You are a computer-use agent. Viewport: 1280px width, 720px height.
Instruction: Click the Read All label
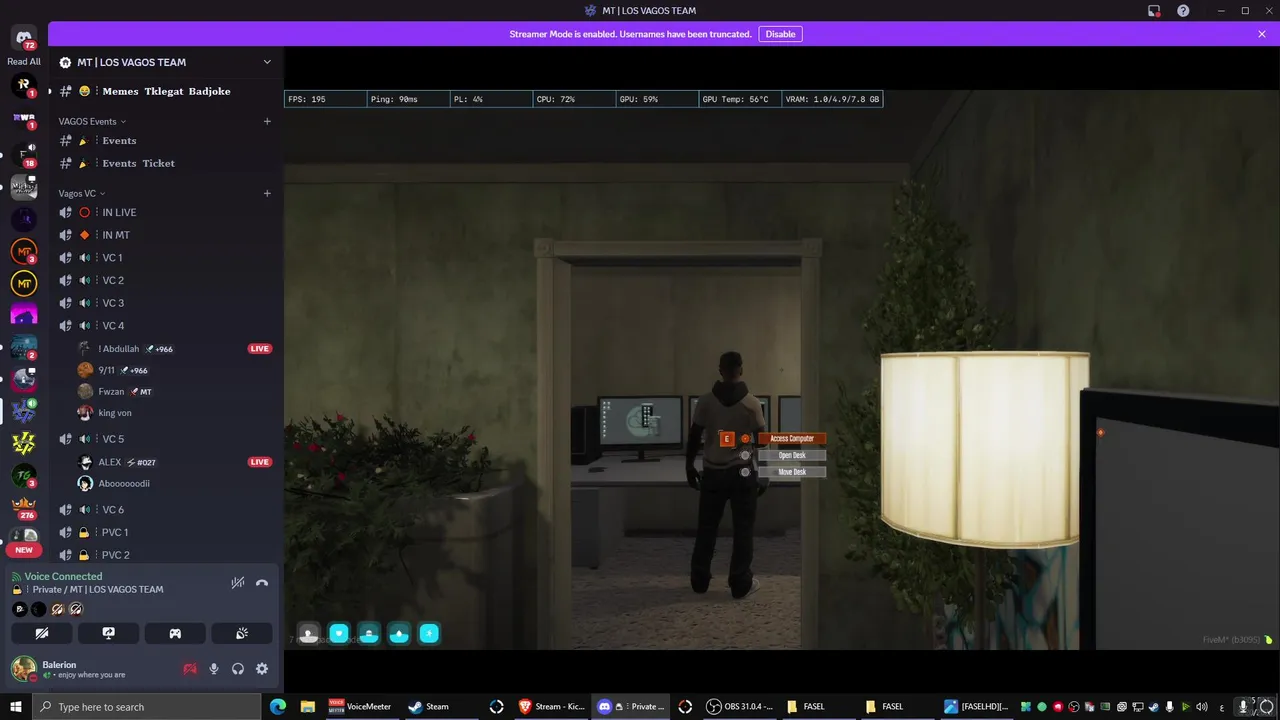[24, 62]
